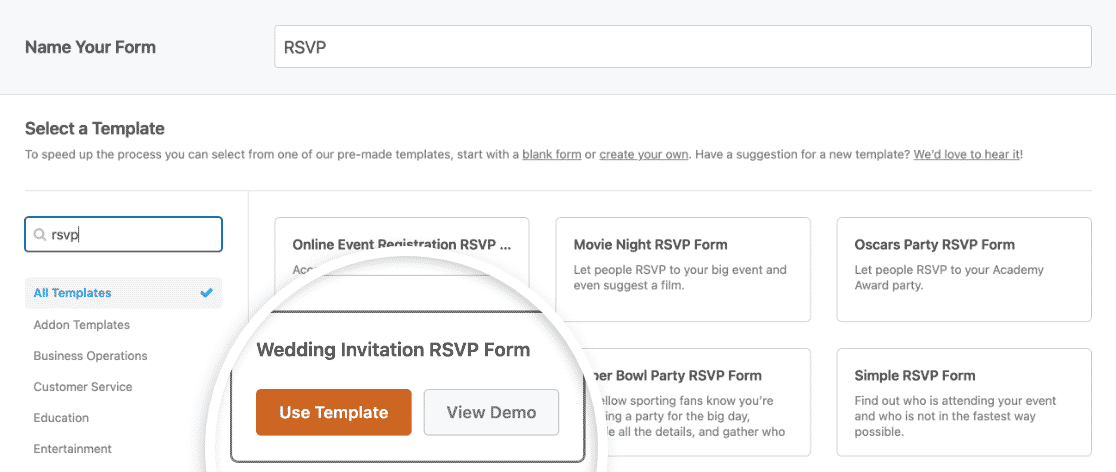Select the Movie Night RSVP Form card

click(683, 269)
